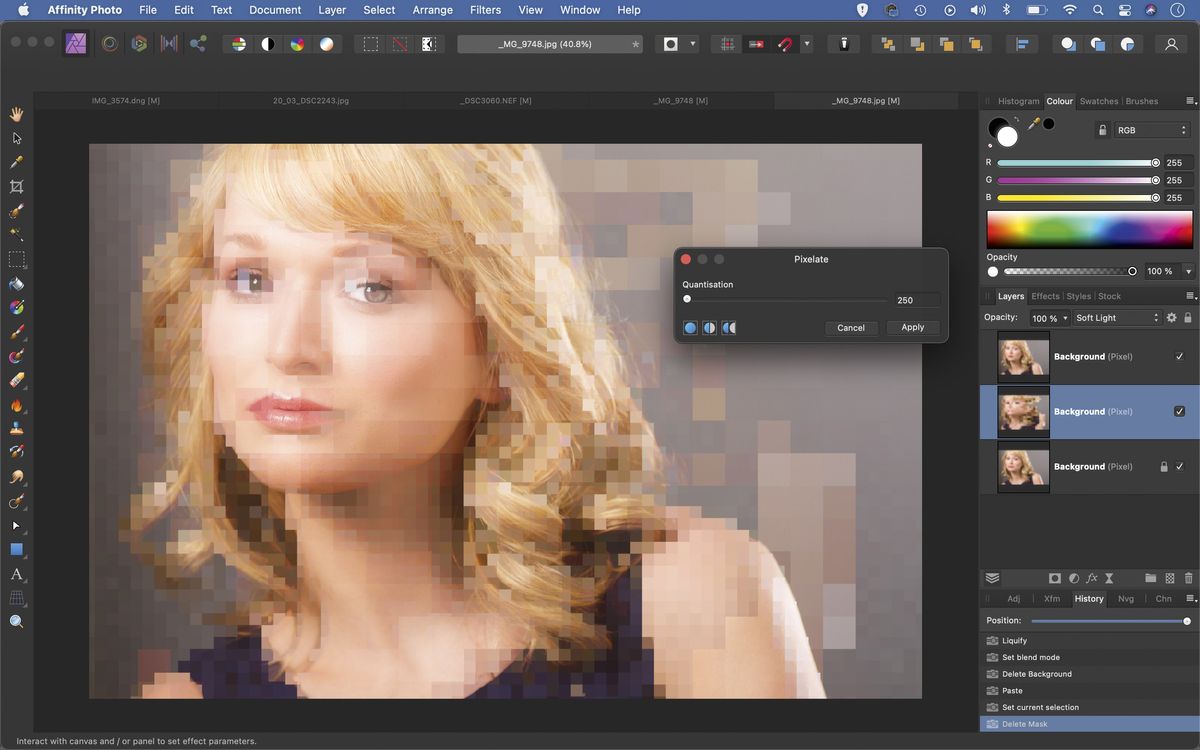Switch to the Swatches tab

pyautogui.click(x=1098, y=101)
